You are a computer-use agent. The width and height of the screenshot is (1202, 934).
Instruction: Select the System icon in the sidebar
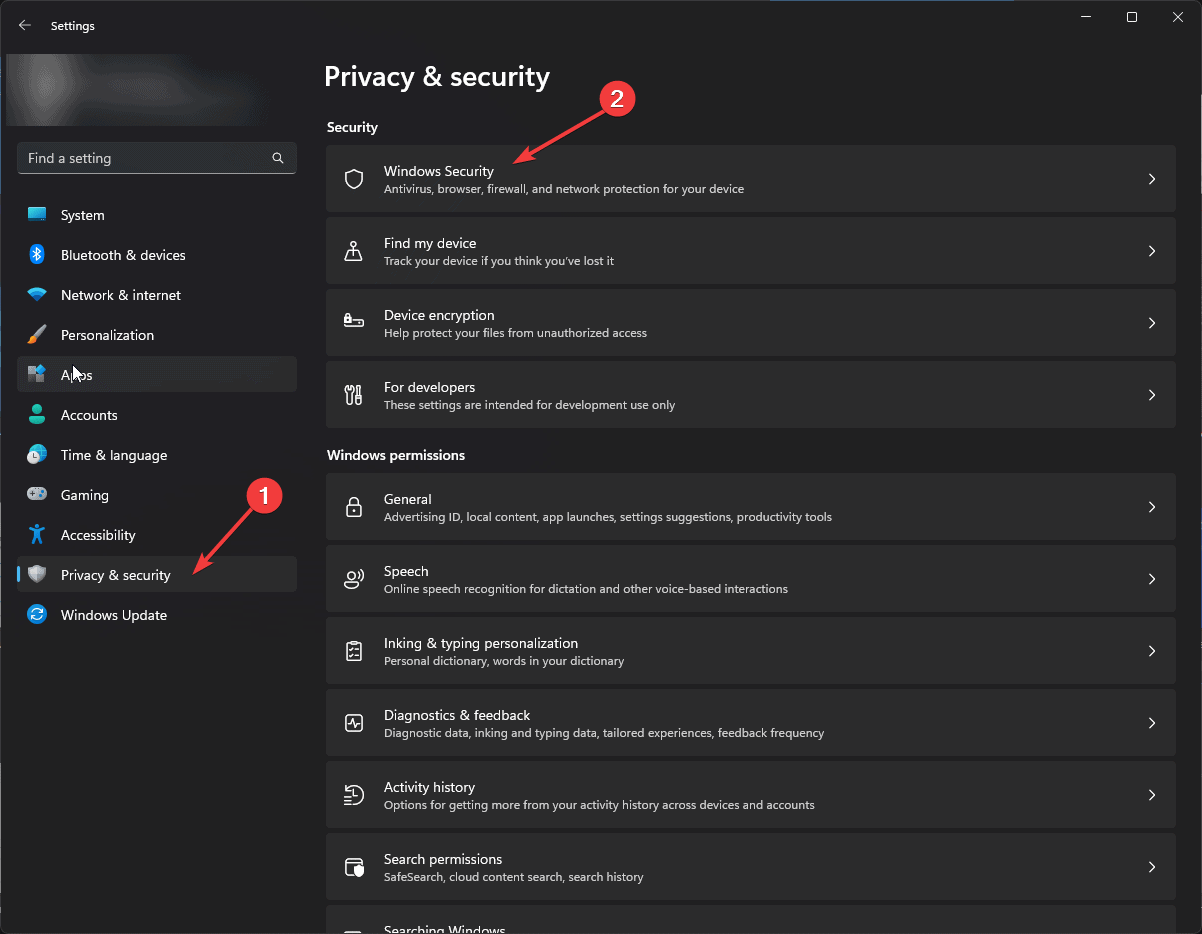[38, 214]
